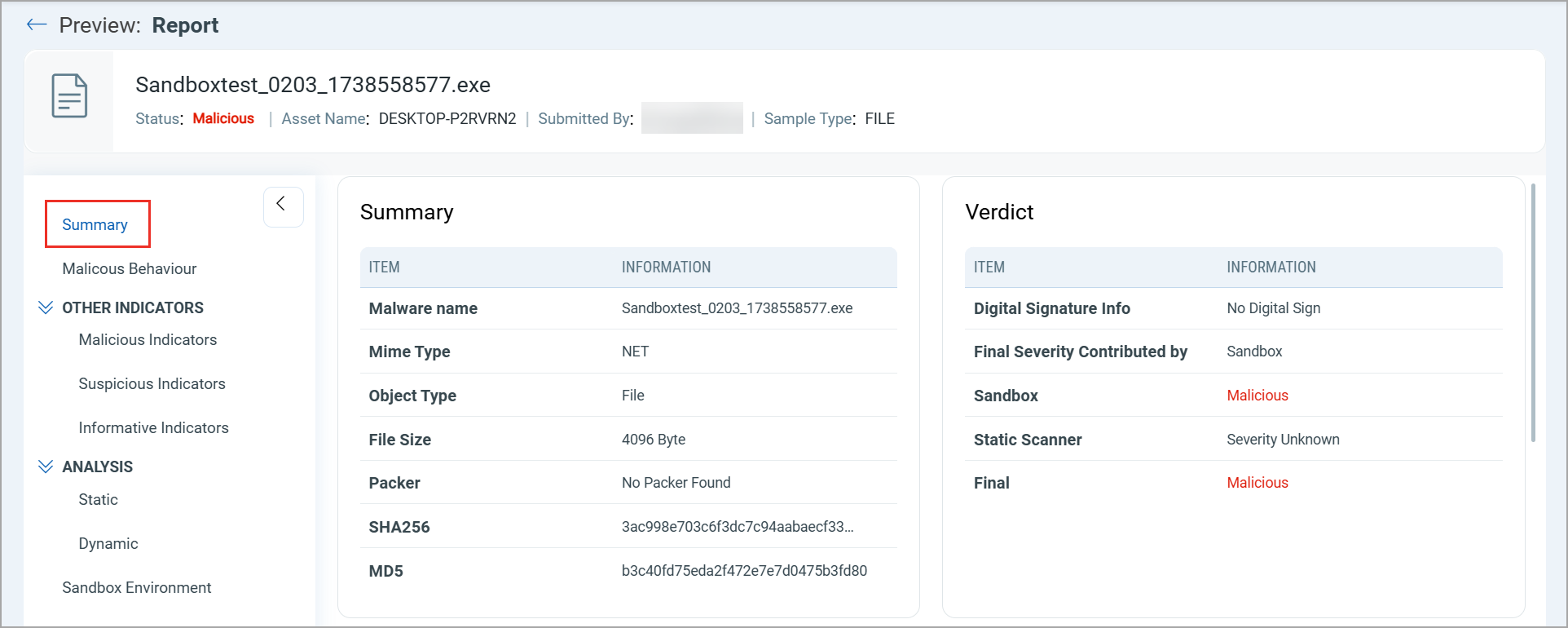The width and height of the screenshot is (1568, 628).
Task: Click the Packer label
Action: (394, 483)
